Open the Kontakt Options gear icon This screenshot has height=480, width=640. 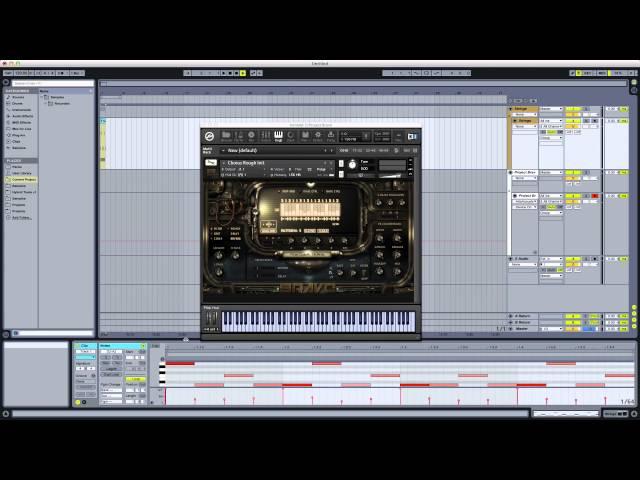[318, 136]
